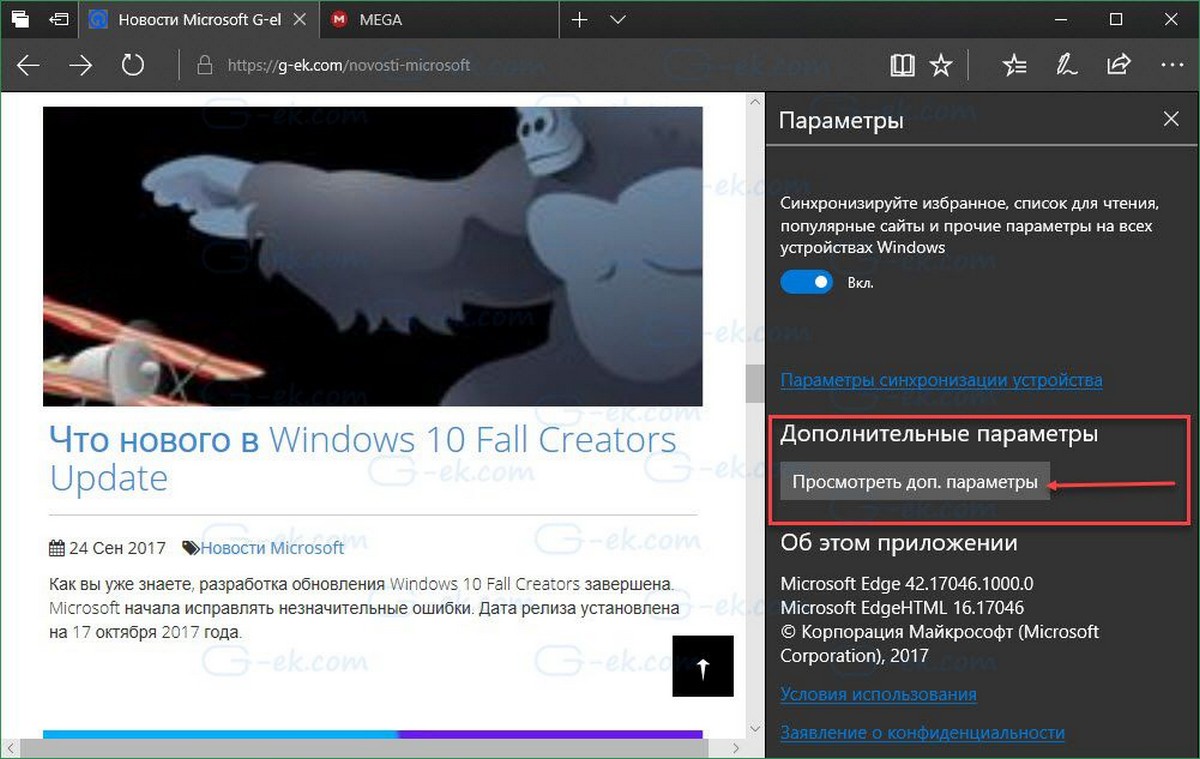Turn off the sync toggle Вкл.
1200x759 pixels.
(806, 282)
